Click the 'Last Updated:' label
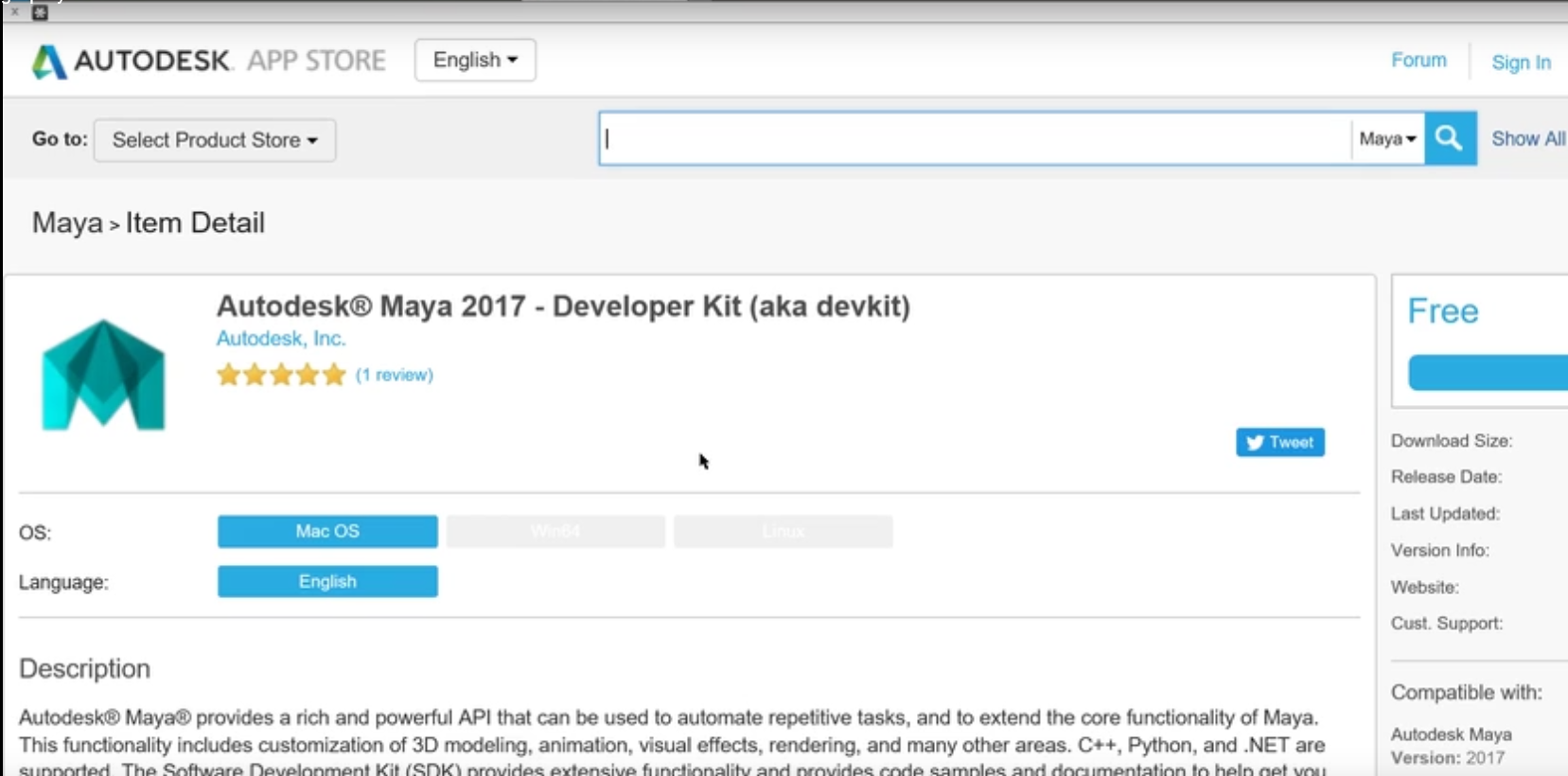Screen dimensions: 1568x776 coord(1445,514)
